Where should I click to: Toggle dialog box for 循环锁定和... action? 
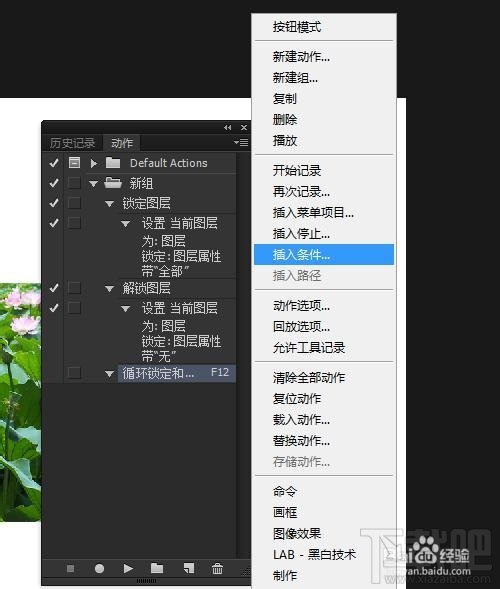tap(74, 373)
